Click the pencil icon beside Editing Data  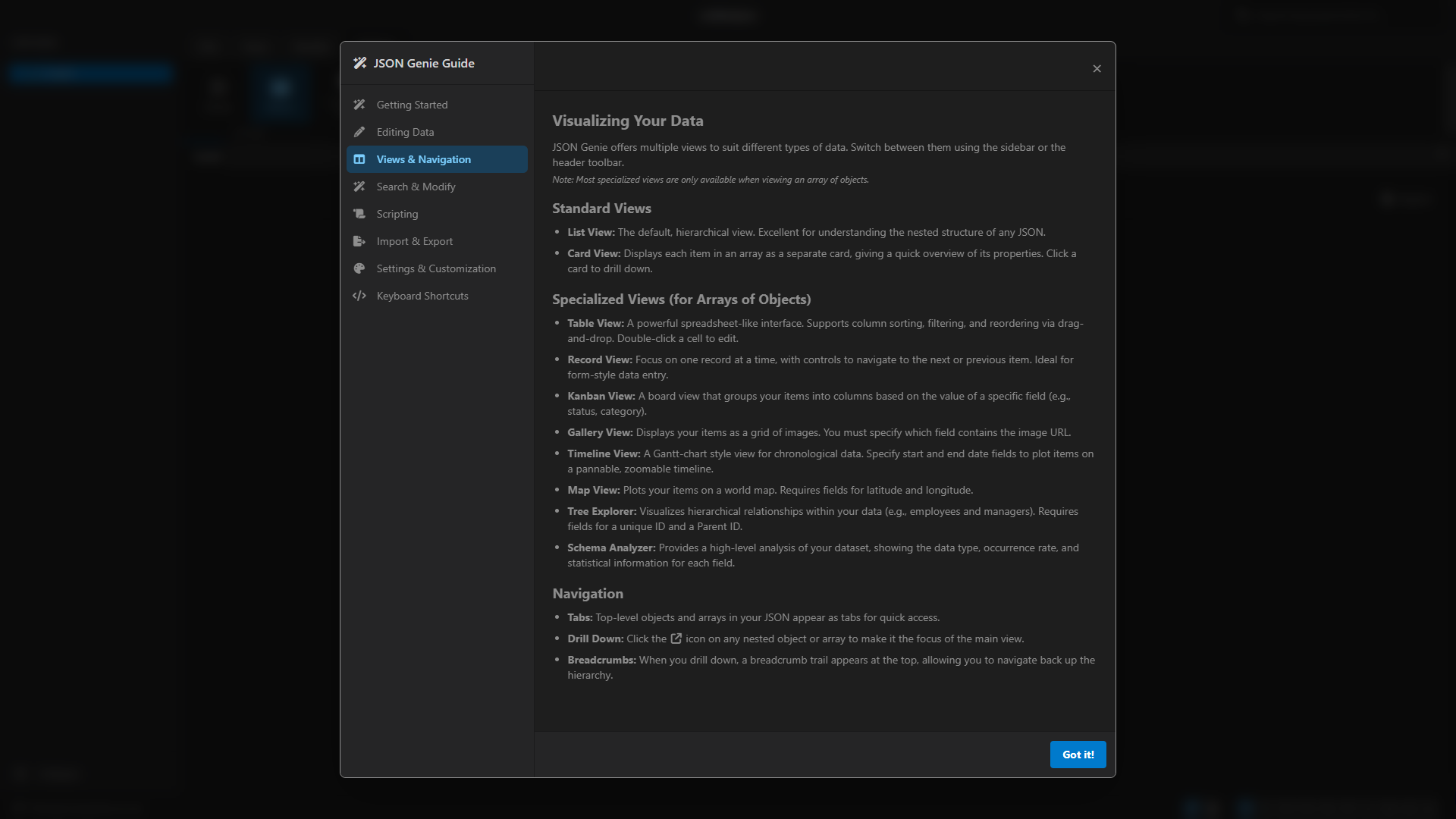click(360, 132)
